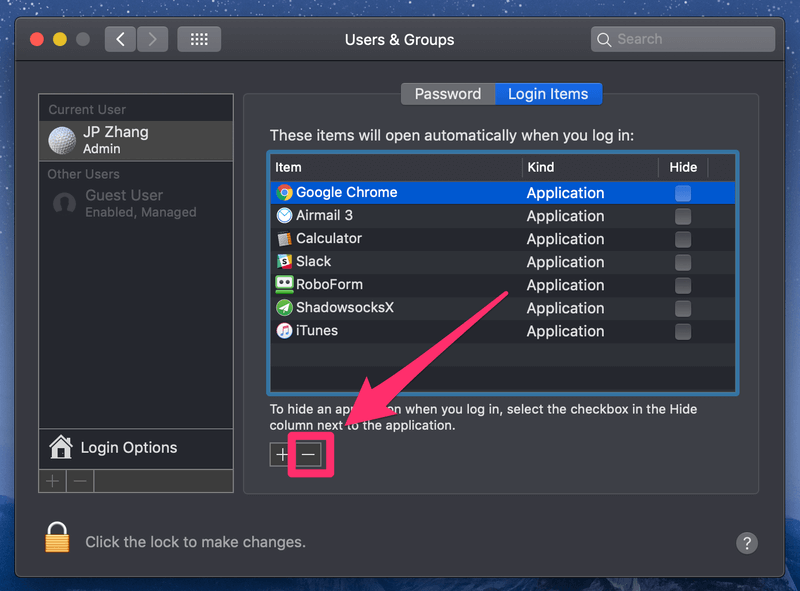Click the 'Click the lock to make changes' text

(x=195, y=542)
